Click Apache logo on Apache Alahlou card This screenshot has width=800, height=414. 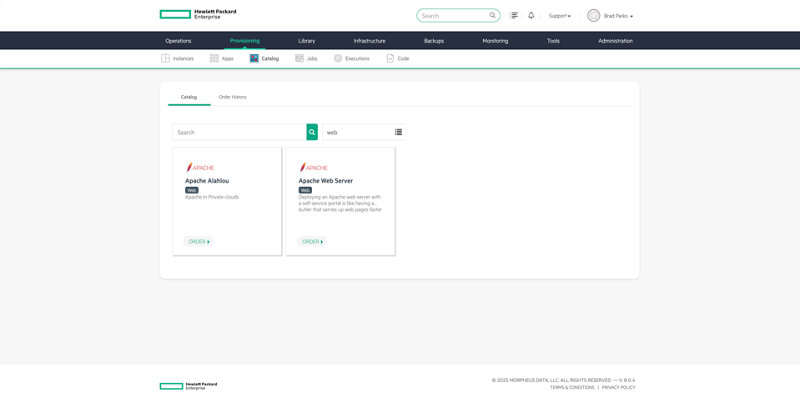[x=200, y=167]
